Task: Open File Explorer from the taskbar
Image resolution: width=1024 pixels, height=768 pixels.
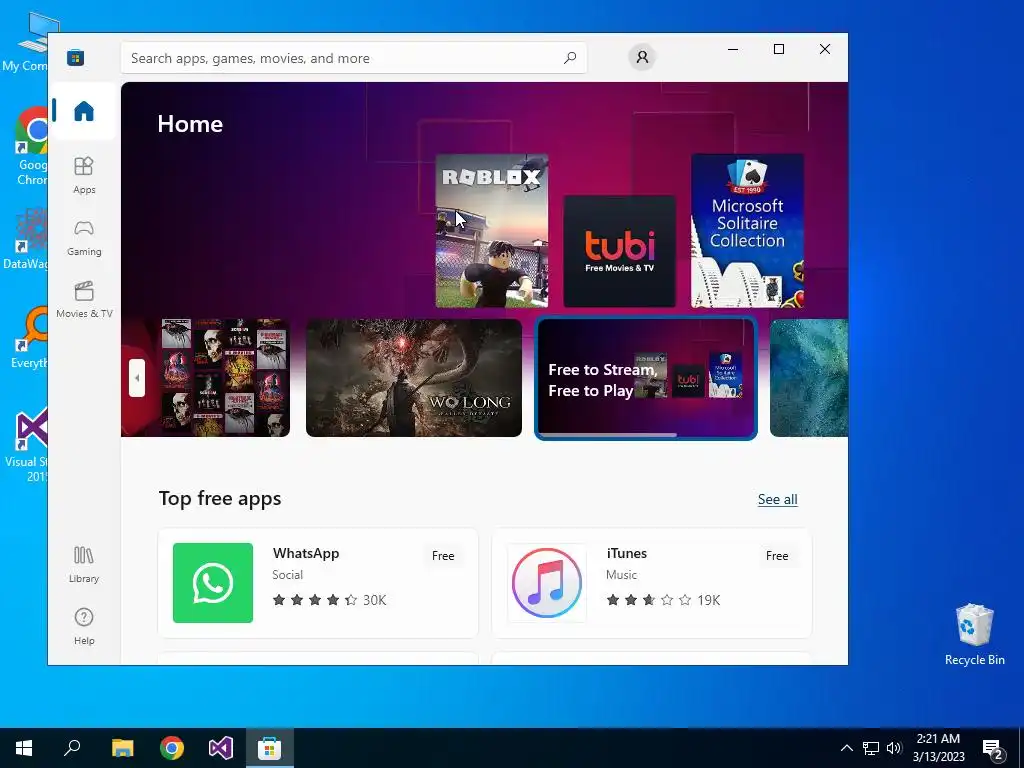Action: pos(122,748)
